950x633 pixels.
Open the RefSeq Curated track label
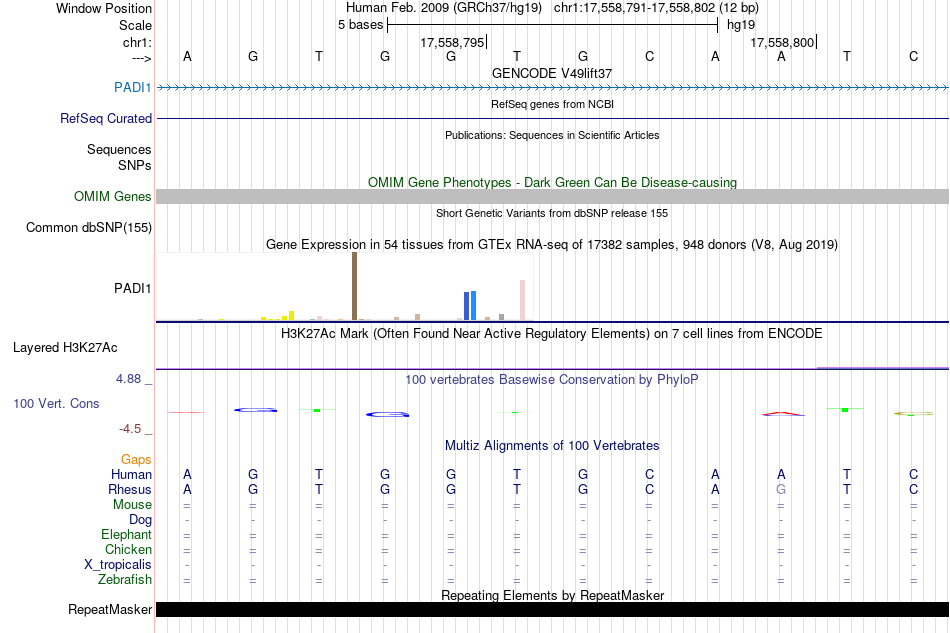[106, 118]
